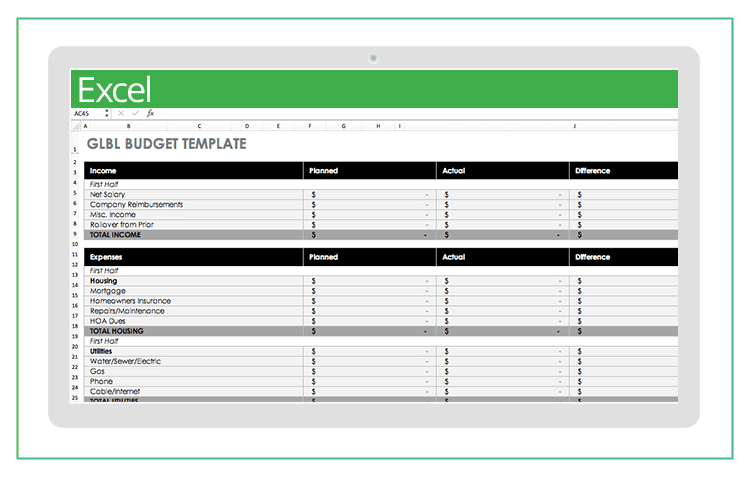The image size is (746, 479).
Task: Select the Mortgage label cell
Action: pyautogui.click(x=107, y=291)
